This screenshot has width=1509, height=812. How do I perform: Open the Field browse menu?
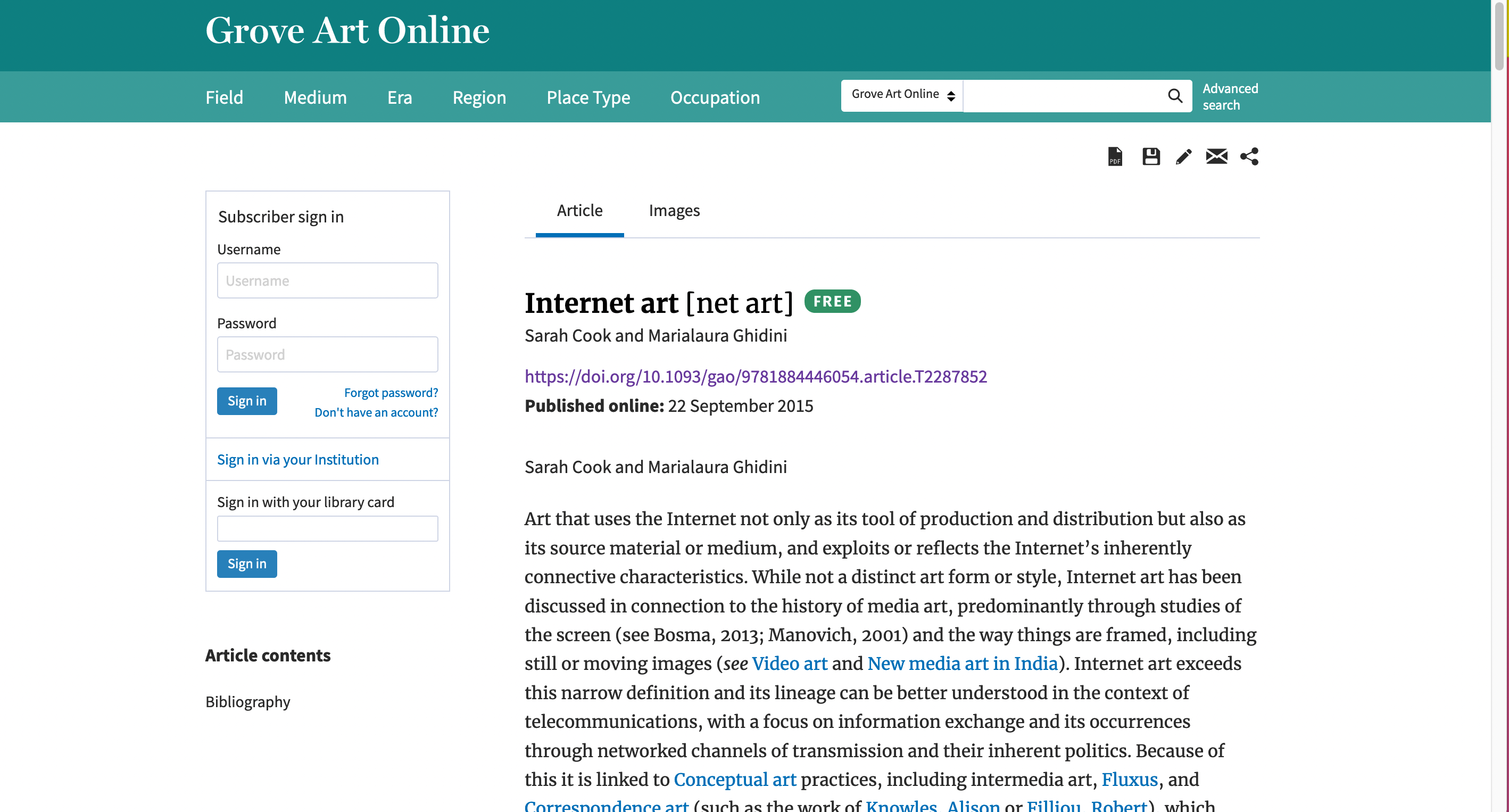224,97
